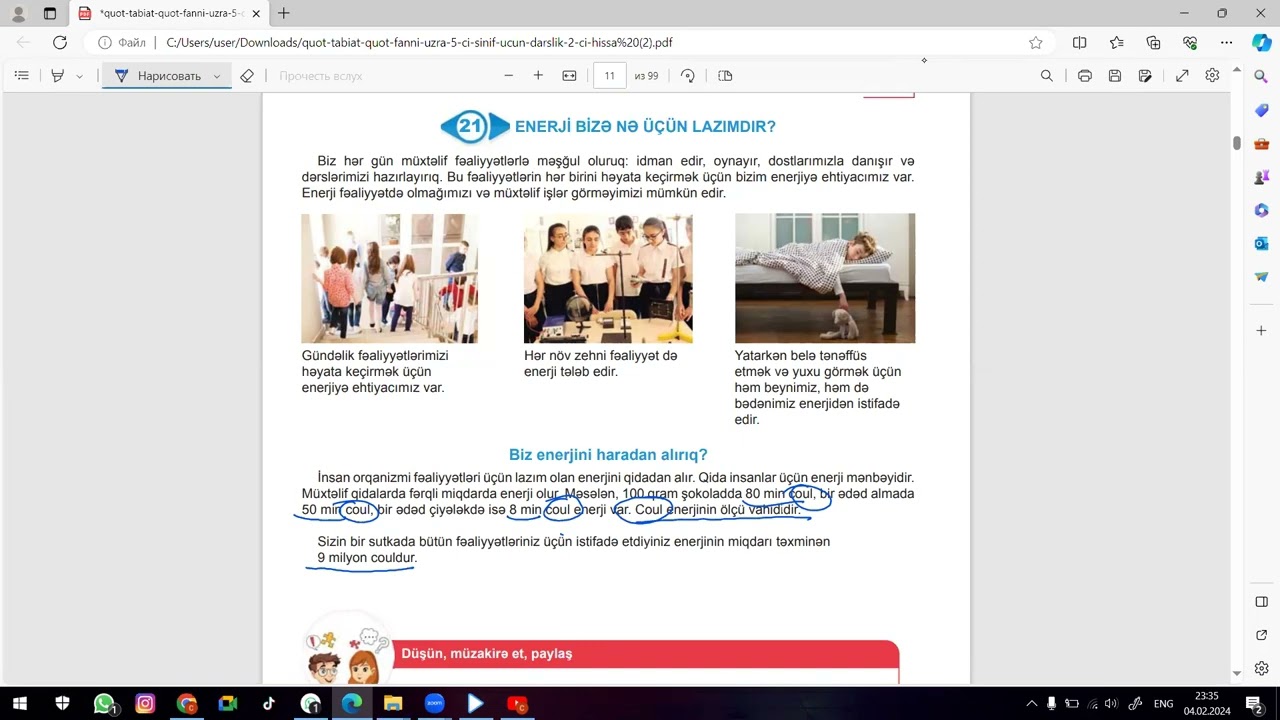Screen dimensions: 1280x720
Task: Add this page to favorites
Action: pos(1036,43)
